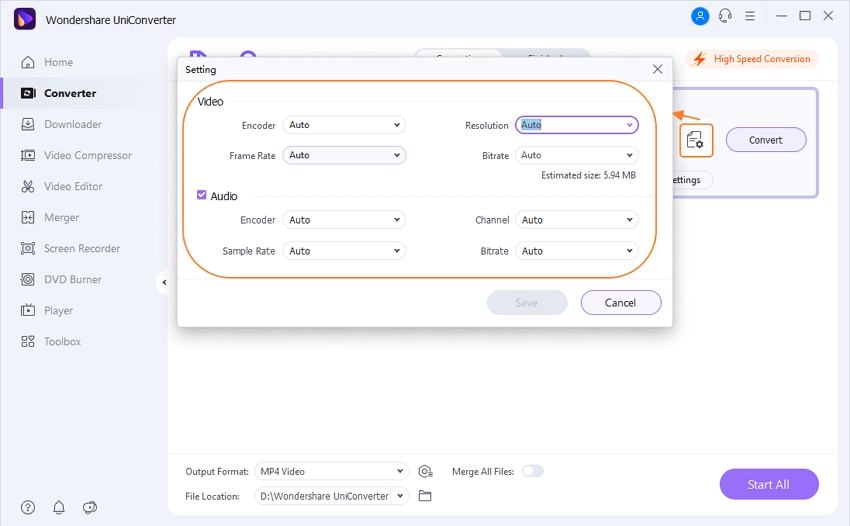Screen dimensions: 850x526
Task: Close the Setting dialog with X
Action: click(657, 69)
